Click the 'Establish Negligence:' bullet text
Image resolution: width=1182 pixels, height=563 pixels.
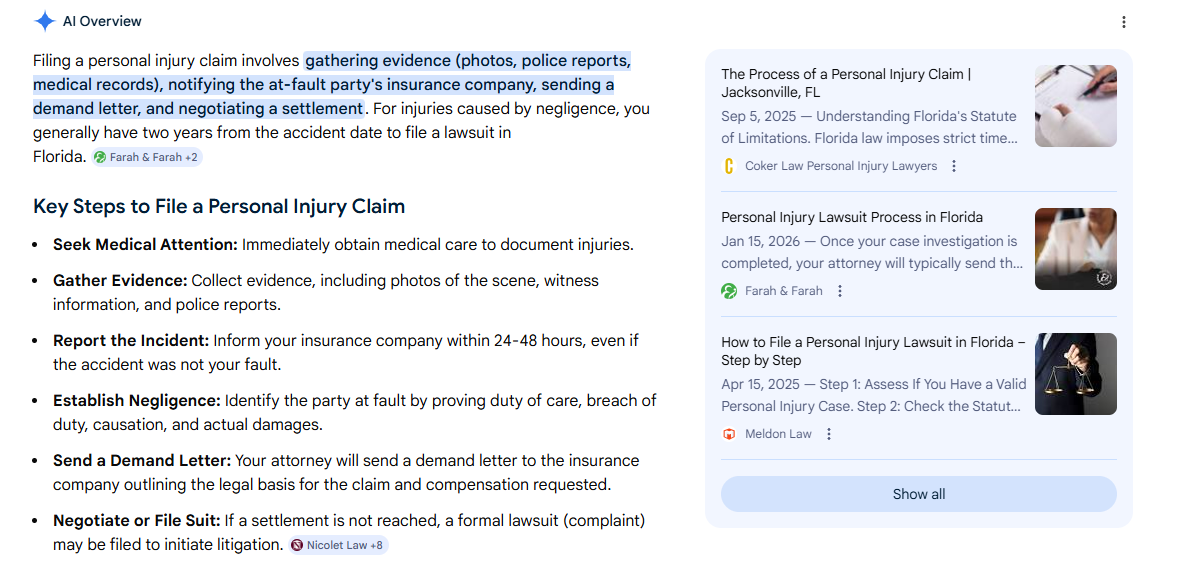pos(136,400)
